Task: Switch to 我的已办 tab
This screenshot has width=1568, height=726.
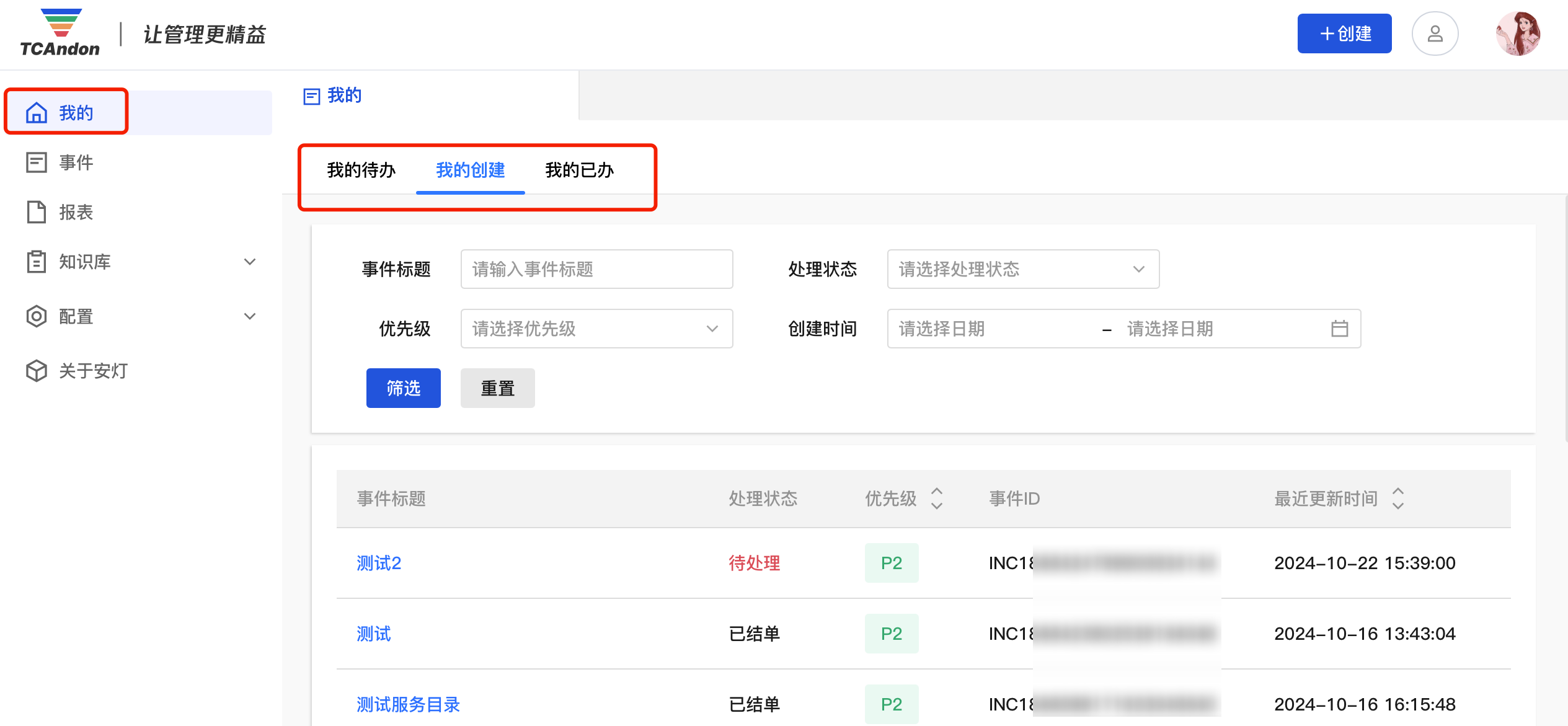Action: click(x=579, y=170)
